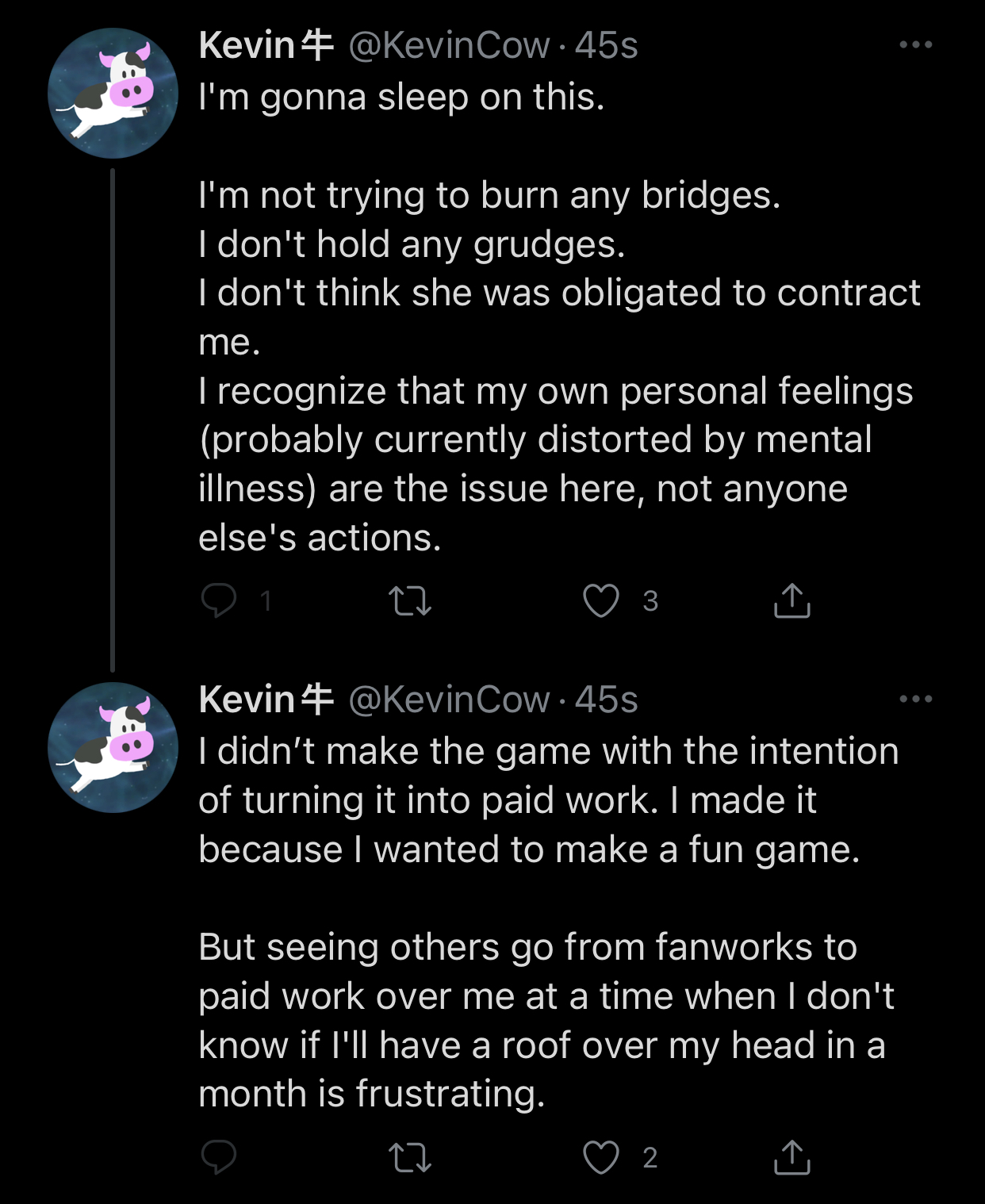Screen dimensions: 985x1204
Task: Tap the 45s timestamp on the first tweet
Action: (x=607, y=45)
